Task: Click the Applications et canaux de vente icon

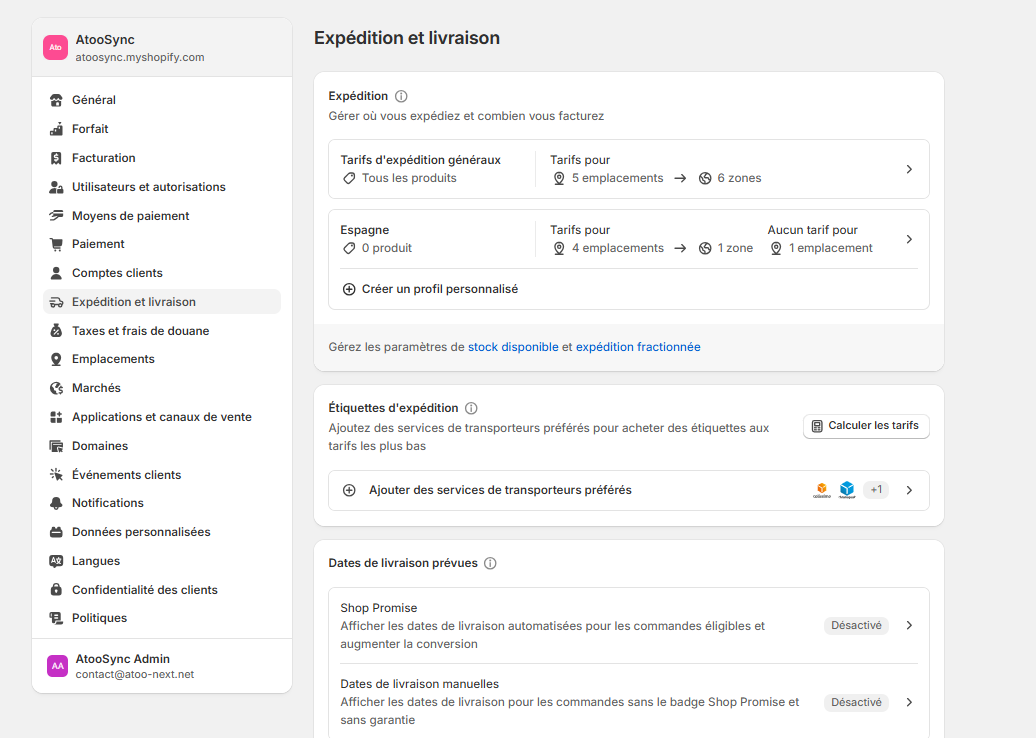Action: coord(56,417)
